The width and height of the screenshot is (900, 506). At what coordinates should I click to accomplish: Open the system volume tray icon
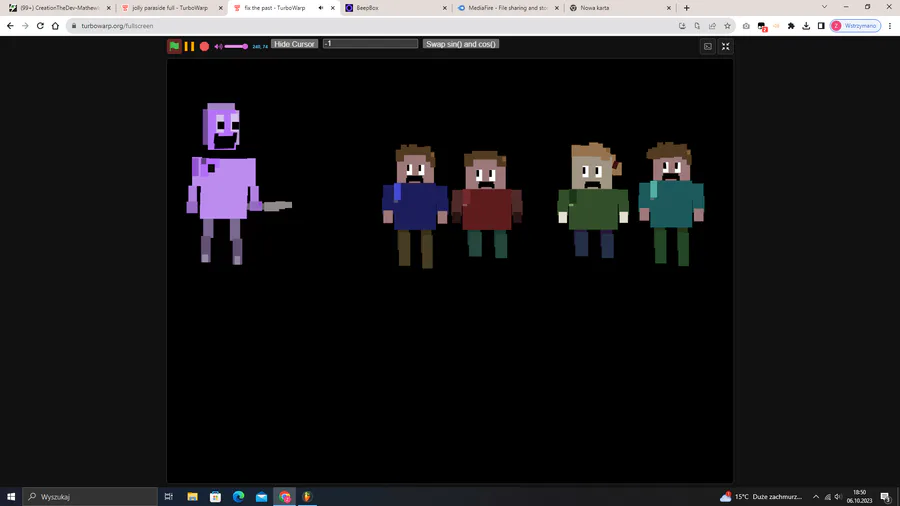coord(837,497)
